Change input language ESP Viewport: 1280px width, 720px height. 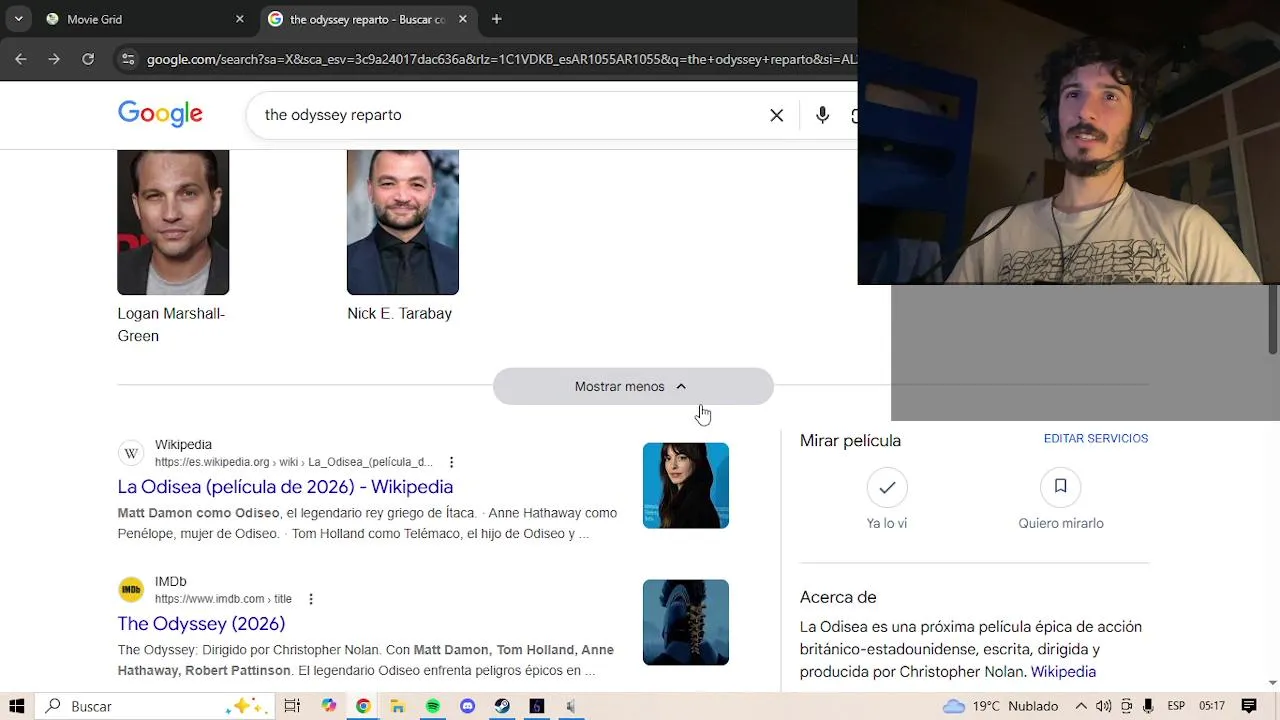pos(1177,706)
